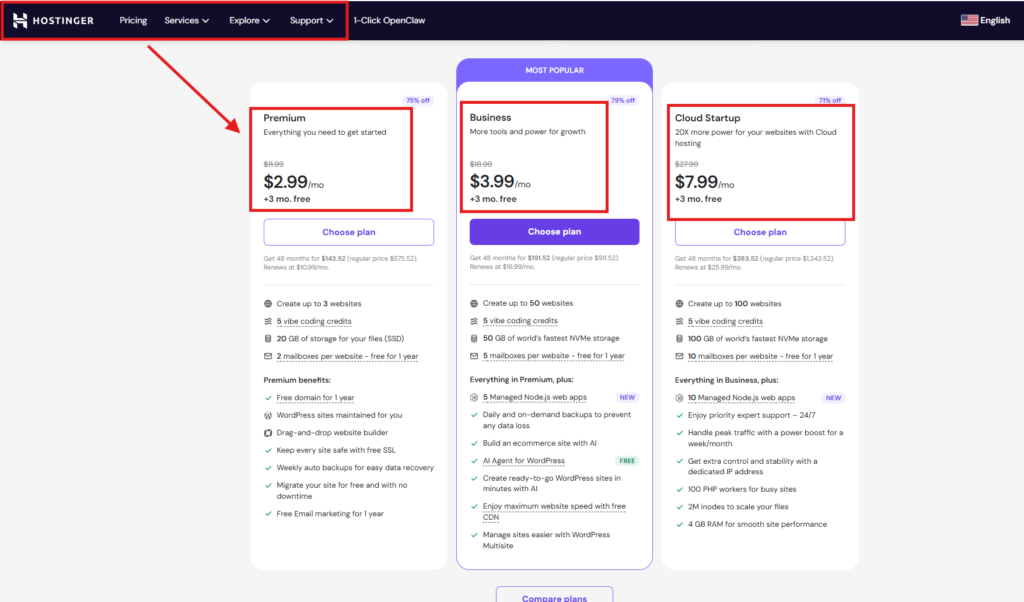Screen dimensions: 1024x602
Task: Click checkmark beside 'Keep every site safe with free SSL'
Action: pos(268,451)
